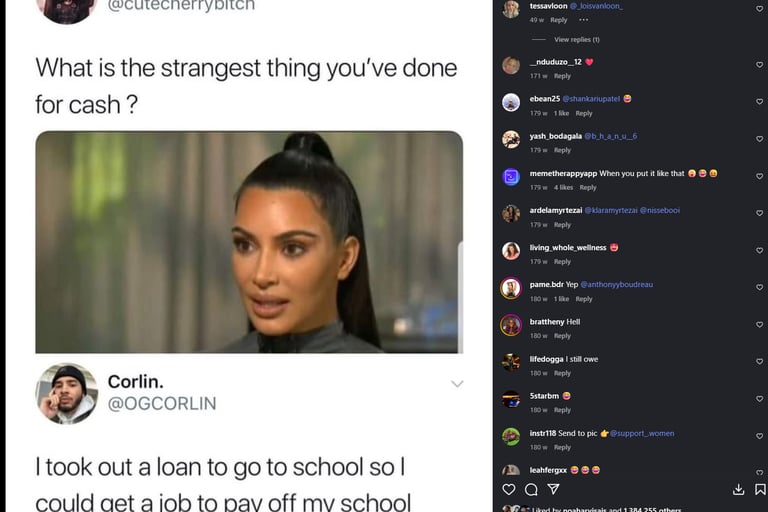Download the post with the download arrow icon
Image resolution: width=768 pixels, height=512 pixels.
coord(739,489)
